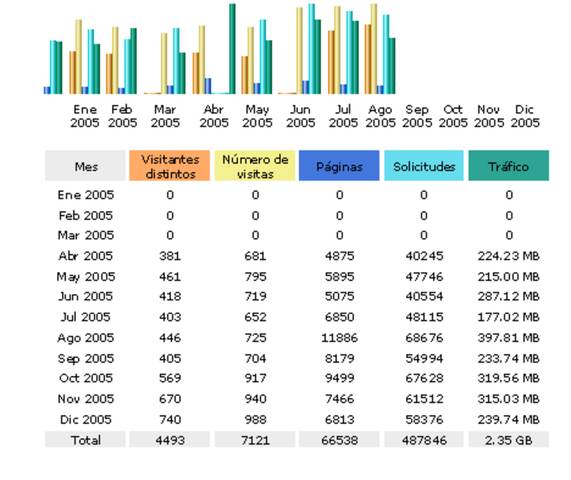Click the Dic 2005 chart label
Viewport: 571px width, 480px height.
525,116
